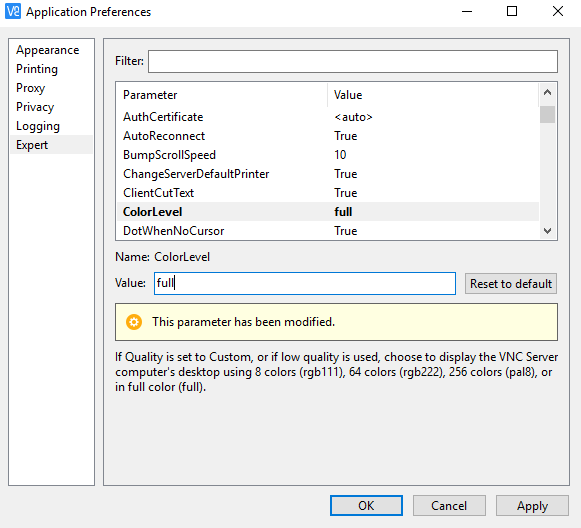The height and width of the screenshot is (528, 581).
Task: Click the parameter list scroll down arrow
Action: [547, 231]
